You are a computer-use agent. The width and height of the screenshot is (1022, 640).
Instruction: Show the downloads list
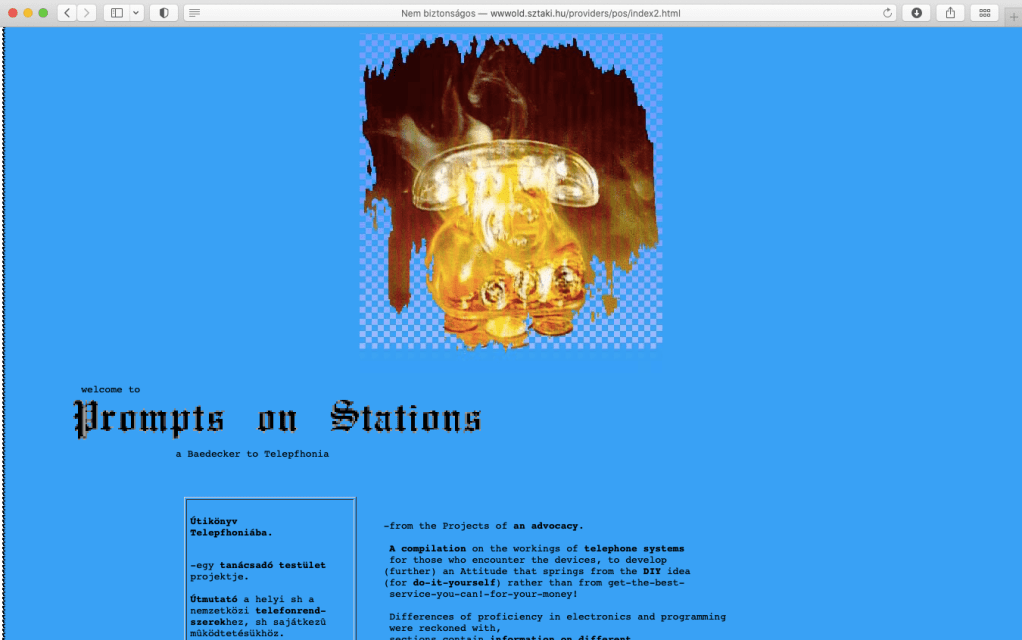916,13
